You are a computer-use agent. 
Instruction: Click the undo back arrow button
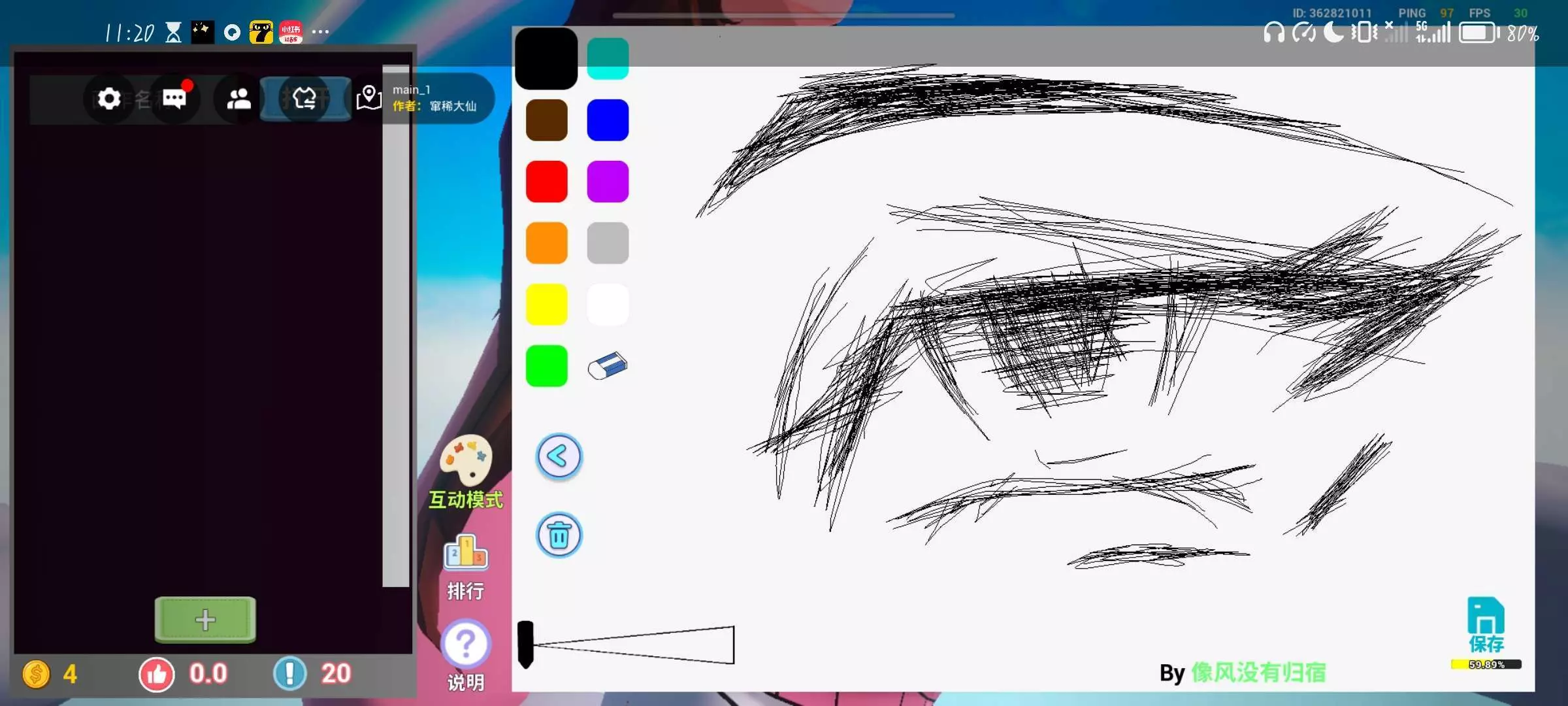click(x=559, y=456)
